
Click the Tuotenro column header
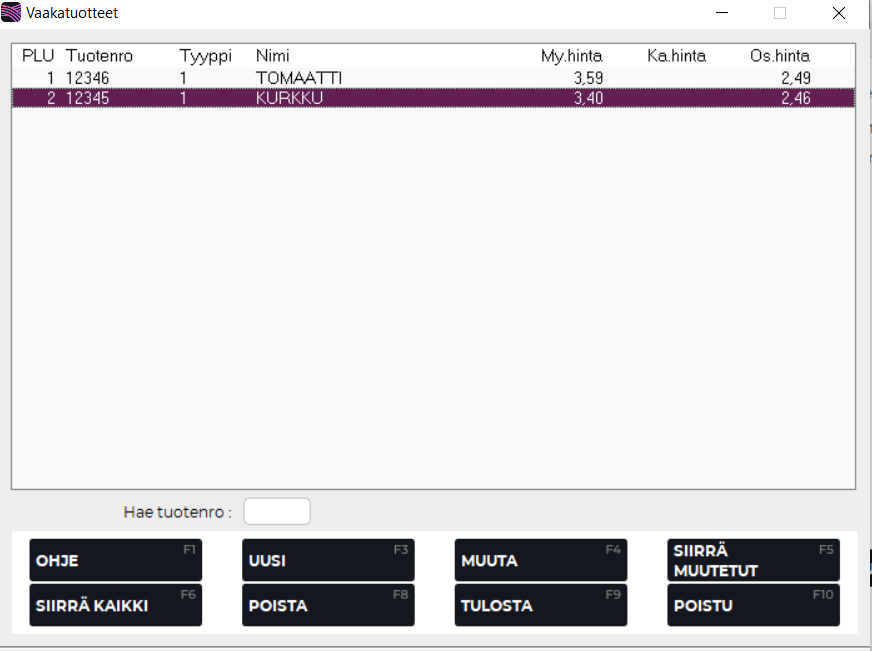tap(99, 56)
